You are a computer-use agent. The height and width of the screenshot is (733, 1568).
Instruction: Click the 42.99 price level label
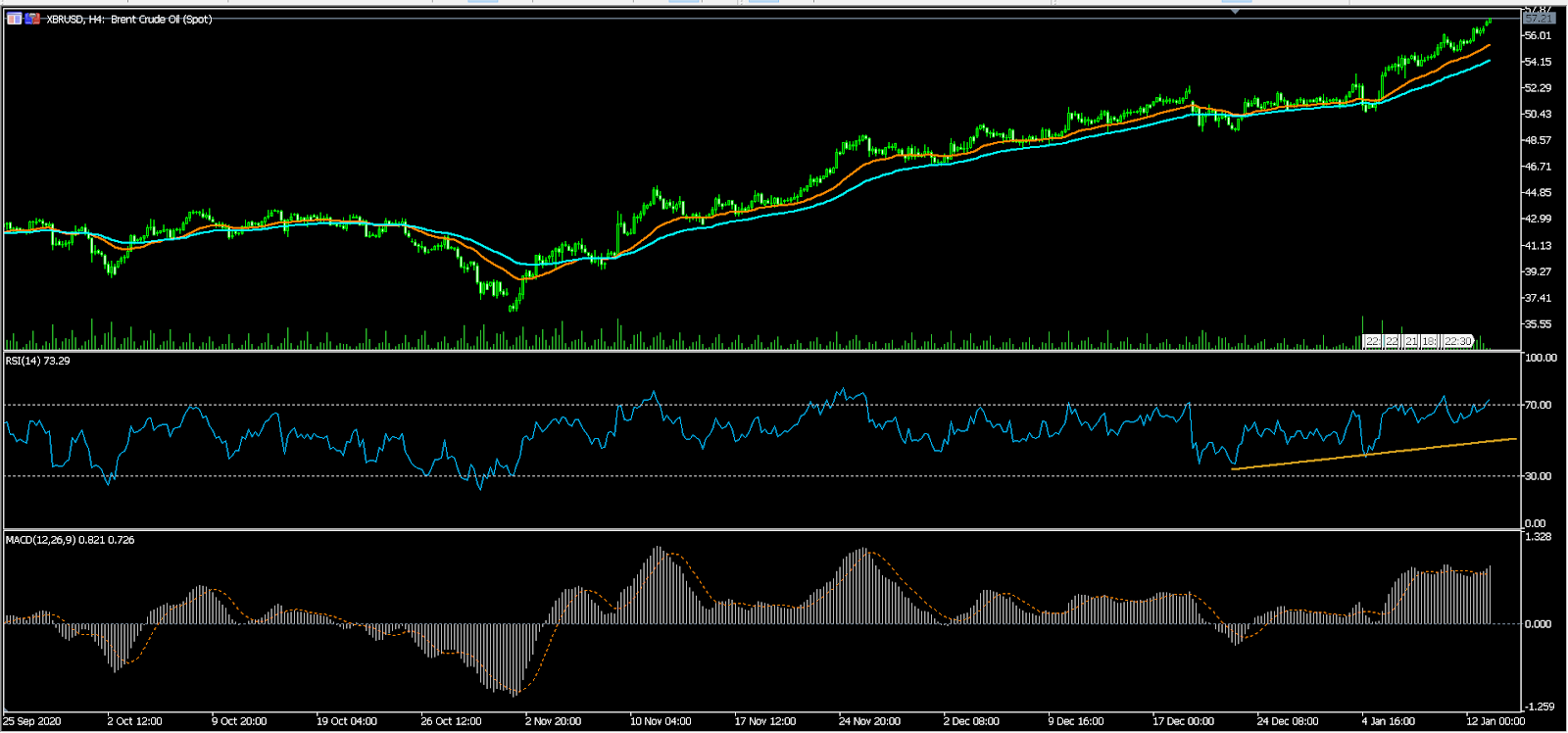pyautogui.click(x=1538, y=219)
